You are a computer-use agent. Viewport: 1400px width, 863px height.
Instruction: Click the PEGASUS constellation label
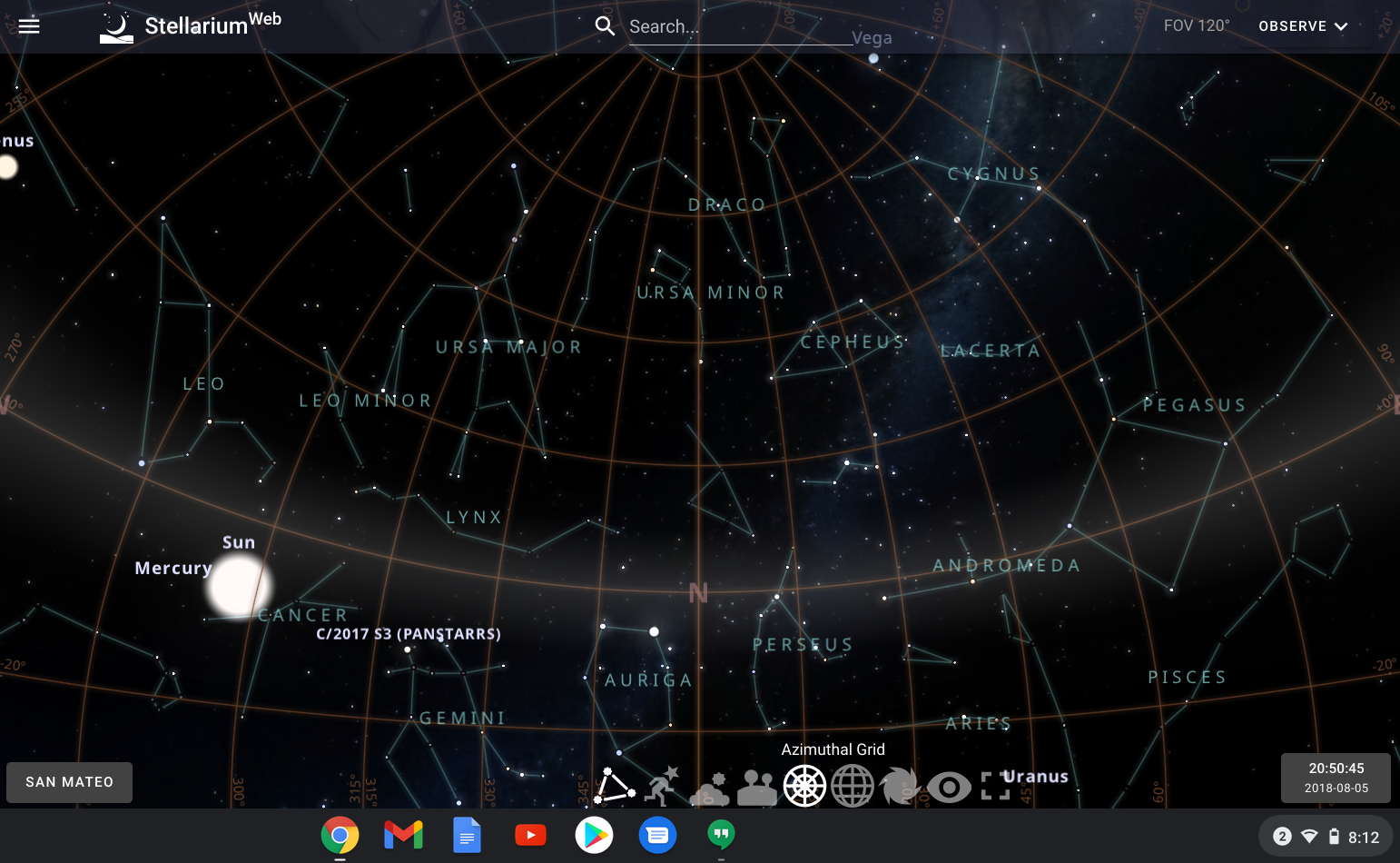pos(1195,405)
